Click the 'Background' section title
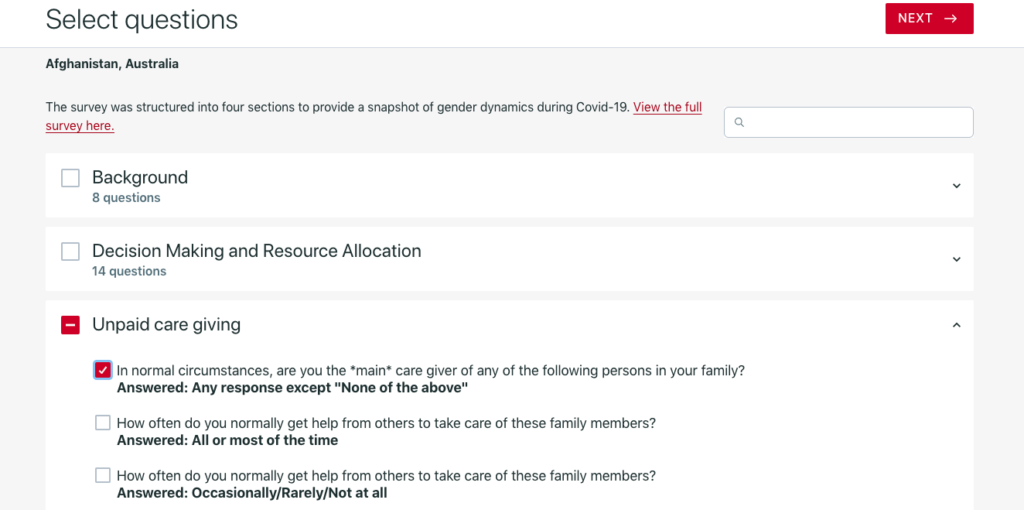The image size is (1024, 510). 140,177
